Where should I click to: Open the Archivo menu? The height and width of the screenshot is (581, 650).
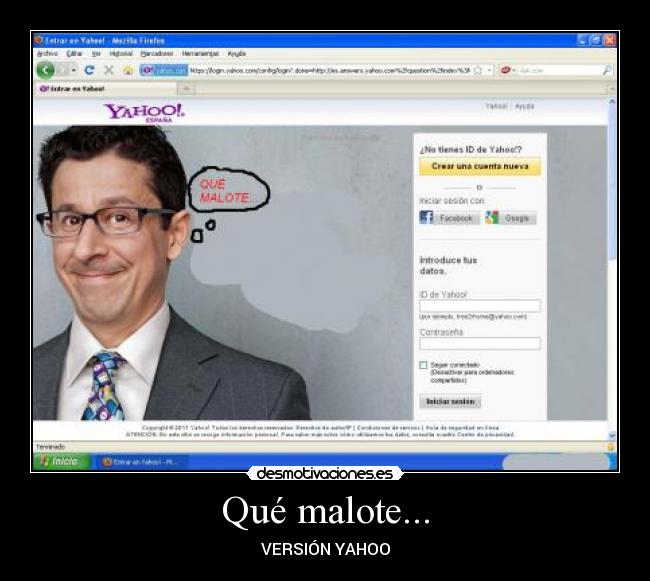(x=48, y=53)
